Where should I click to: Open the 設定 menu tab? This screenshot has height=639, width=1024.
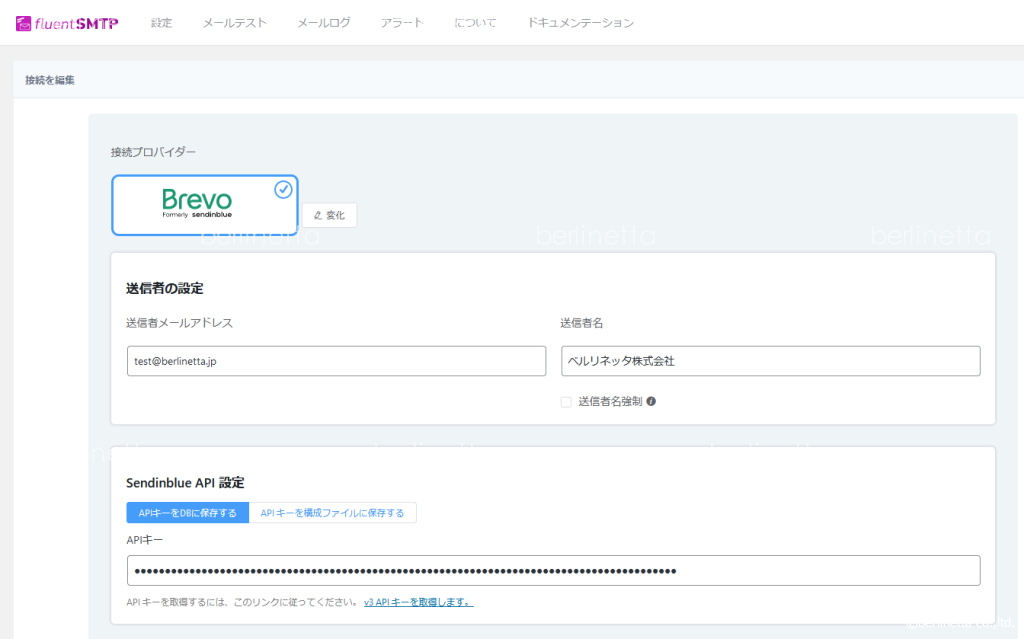(x=161, y=23)
